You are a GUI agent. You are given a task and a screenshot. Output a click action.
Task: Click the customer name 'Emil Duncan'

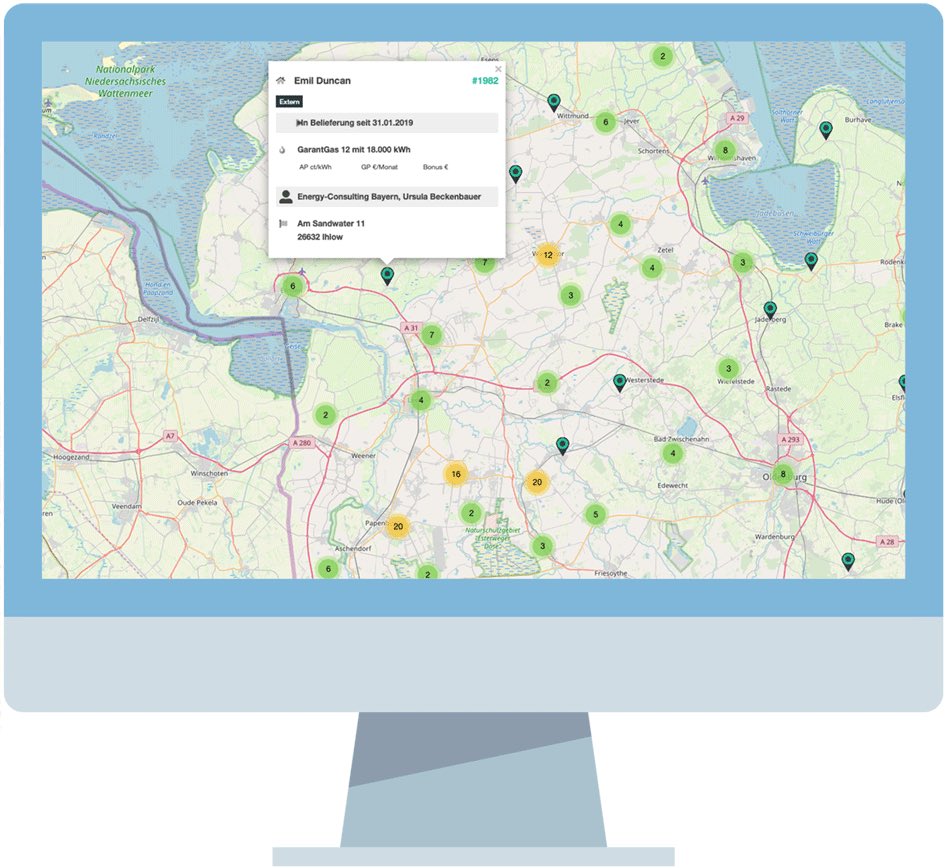322,81
